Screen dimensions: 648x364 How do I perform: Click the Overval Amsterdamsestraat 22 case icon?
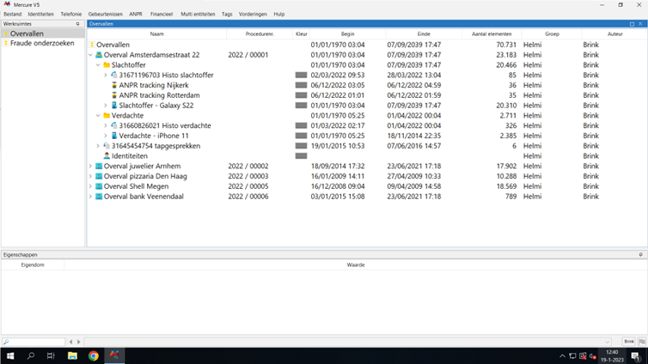pos(99,55)
